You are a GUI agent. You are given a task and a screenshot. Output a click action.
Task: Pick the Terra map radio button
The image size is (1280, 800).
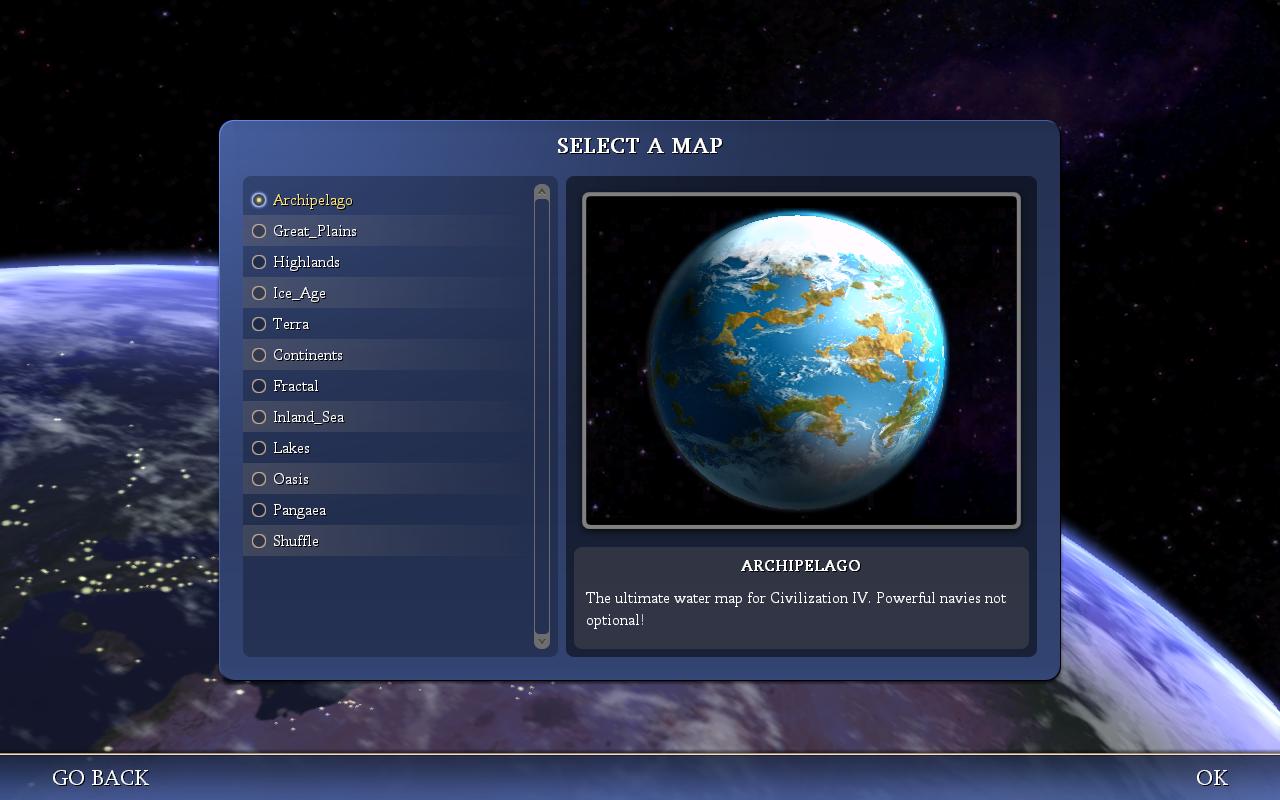tap(259, 324)
